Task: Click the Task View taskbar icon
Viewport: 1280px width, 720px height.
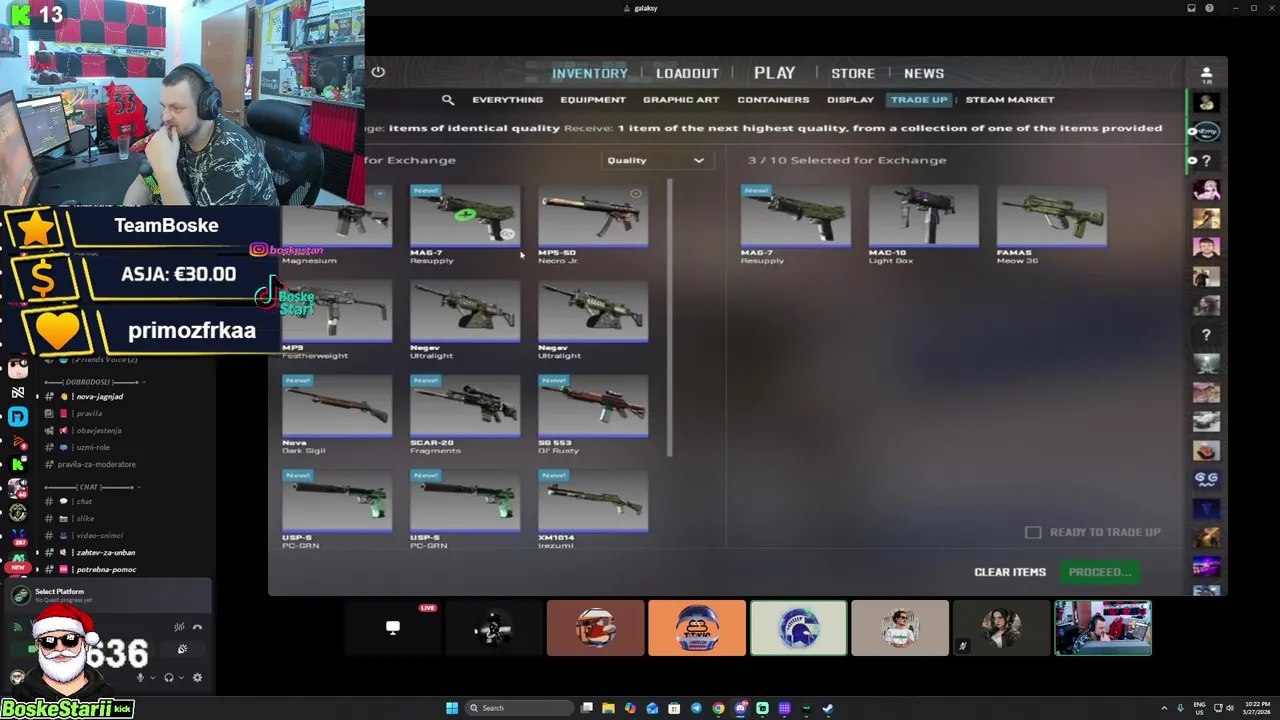Action: click(x=587, y=708)
